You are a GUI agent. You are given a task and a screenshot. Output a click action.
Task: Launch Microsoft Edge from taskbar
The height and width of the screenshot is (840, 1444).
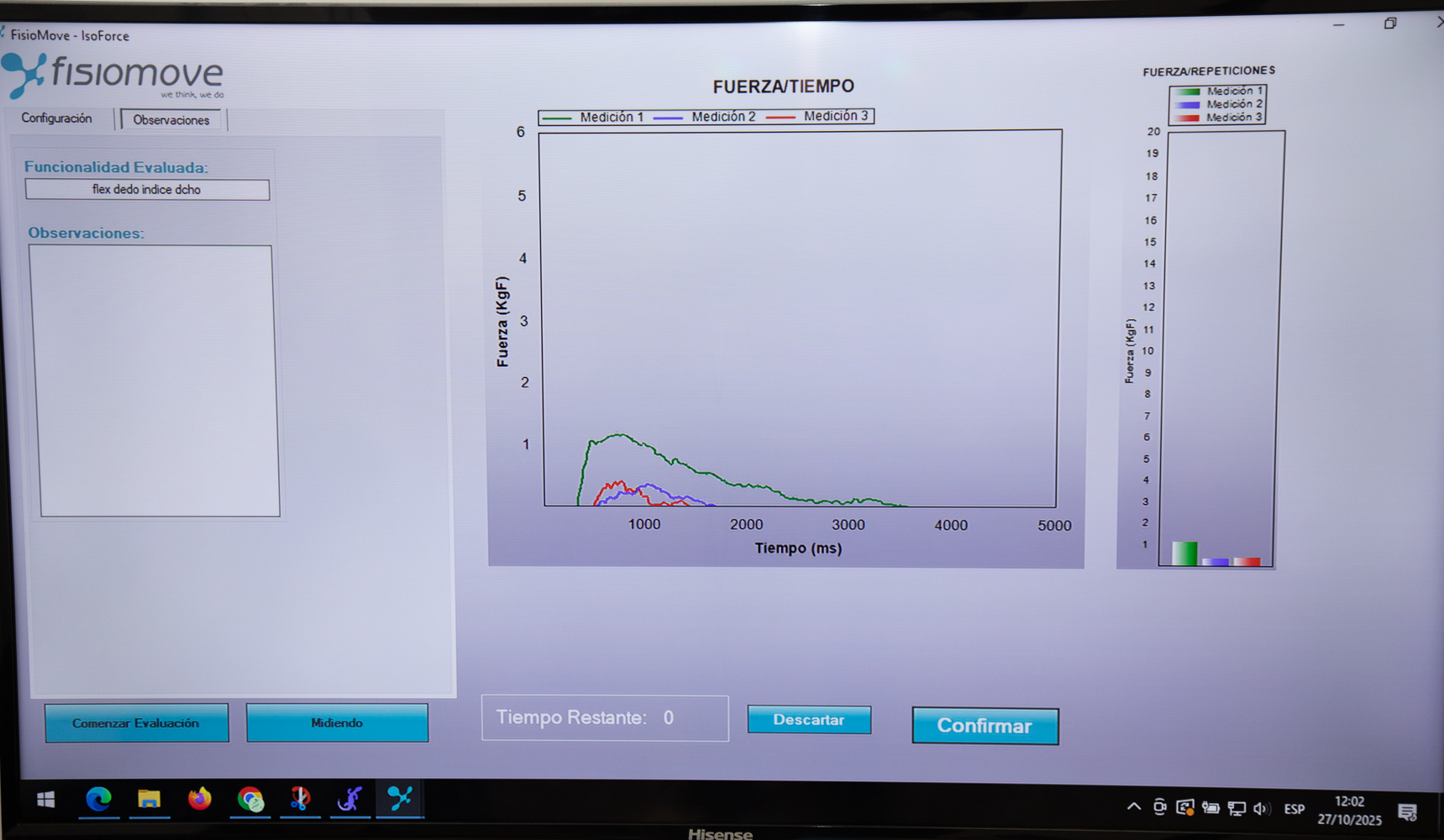pos(98,800)
